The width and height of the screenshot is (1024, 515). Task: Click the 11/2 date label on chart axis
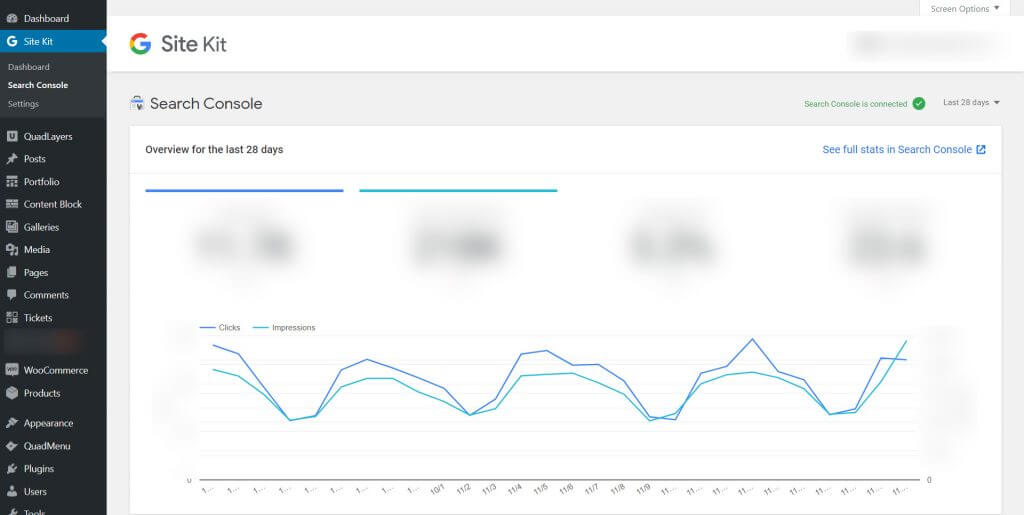464,489
